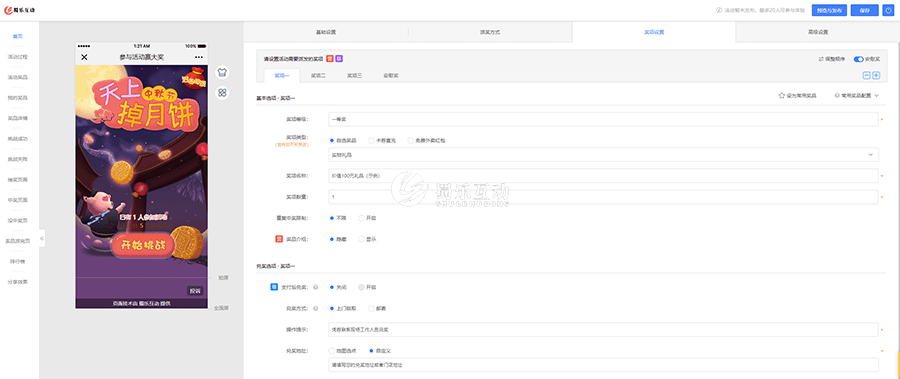Viewport: 900px width, 379px height.
Task: Click the 奖项数量 input field
Action: (x=603, y=197)
